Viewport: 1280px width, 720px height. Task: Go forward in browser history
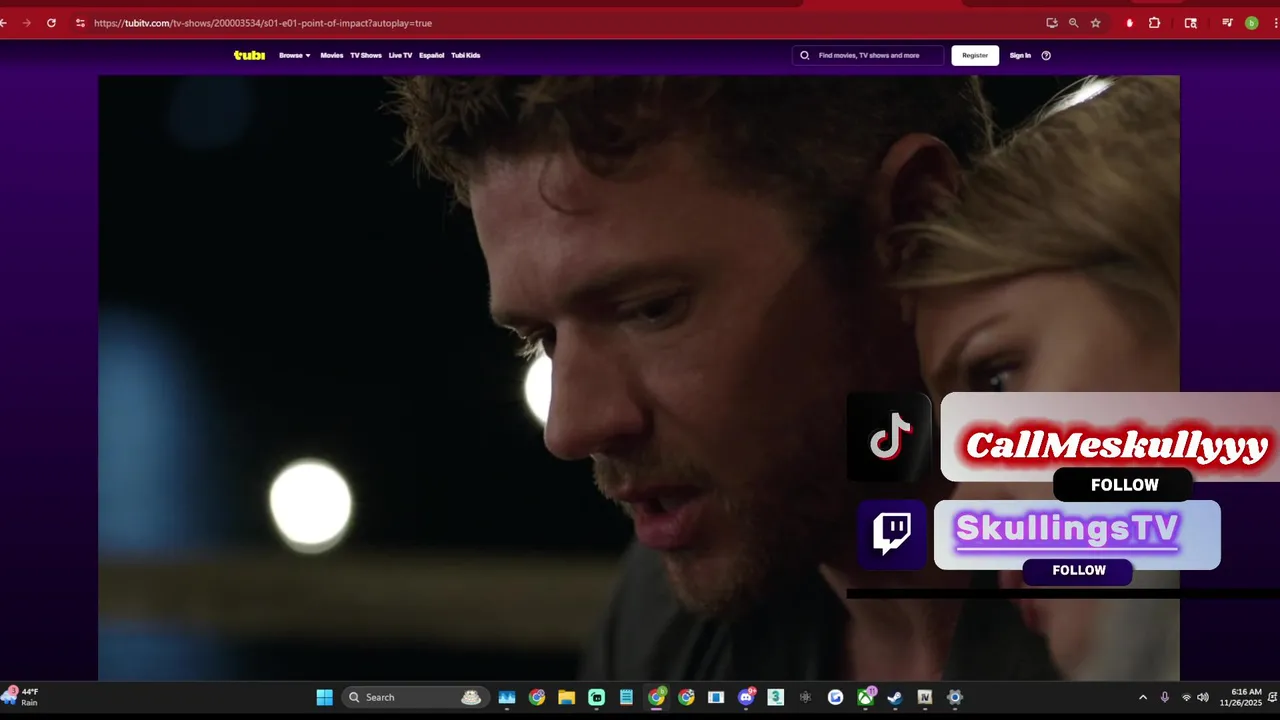pos(26,23)
